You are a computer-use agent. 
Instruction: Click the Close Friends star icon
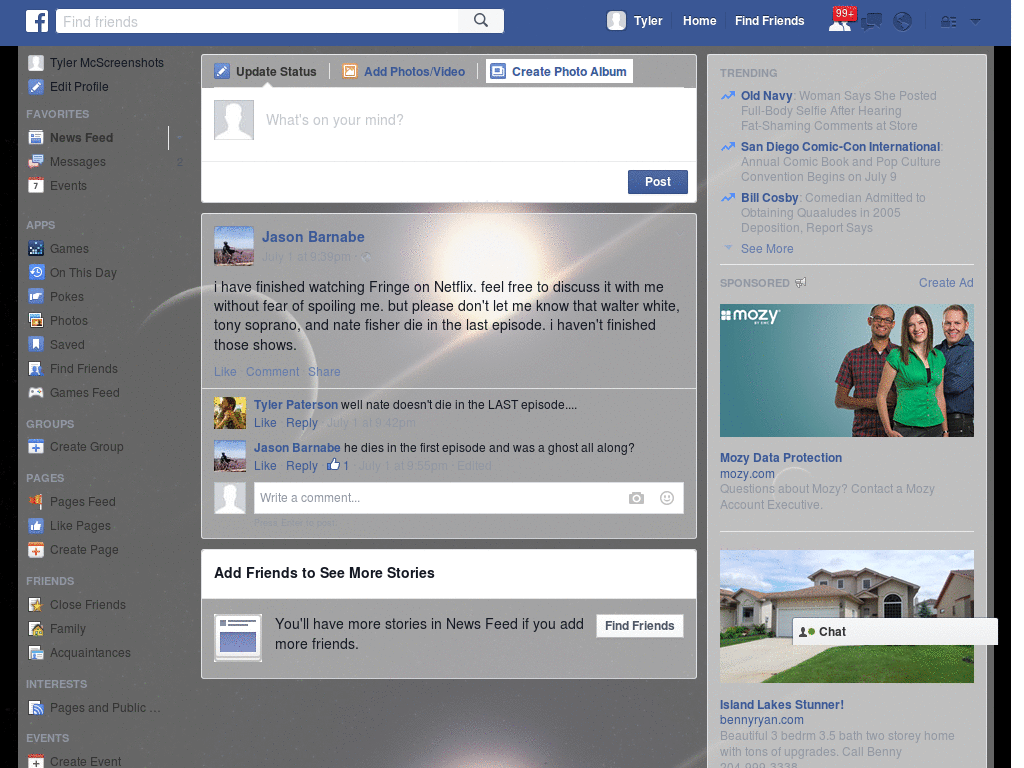[36, 605]
